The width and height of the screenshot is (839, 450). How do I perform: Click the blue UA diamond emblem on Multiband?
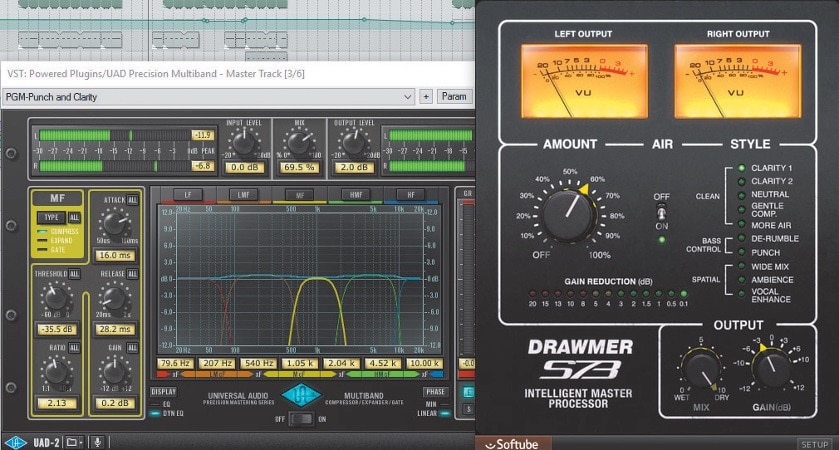pyautogui.click(x=301, y=396)
